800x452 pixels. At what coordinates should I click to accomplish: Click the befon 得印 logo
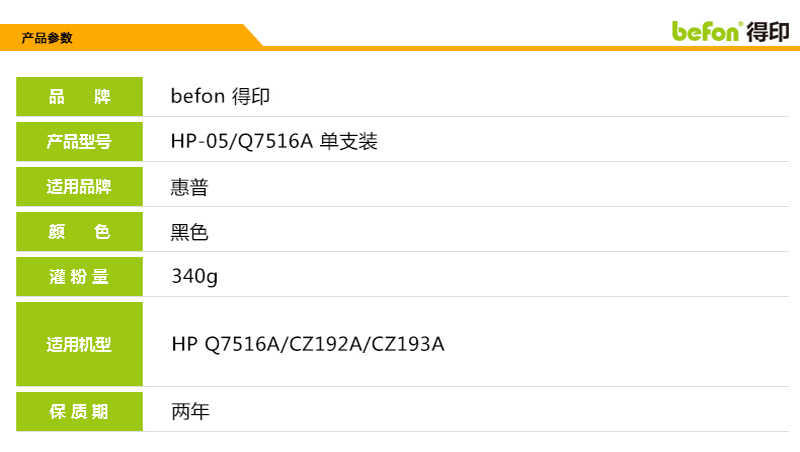pyautogui.click(x=731, y=32)
